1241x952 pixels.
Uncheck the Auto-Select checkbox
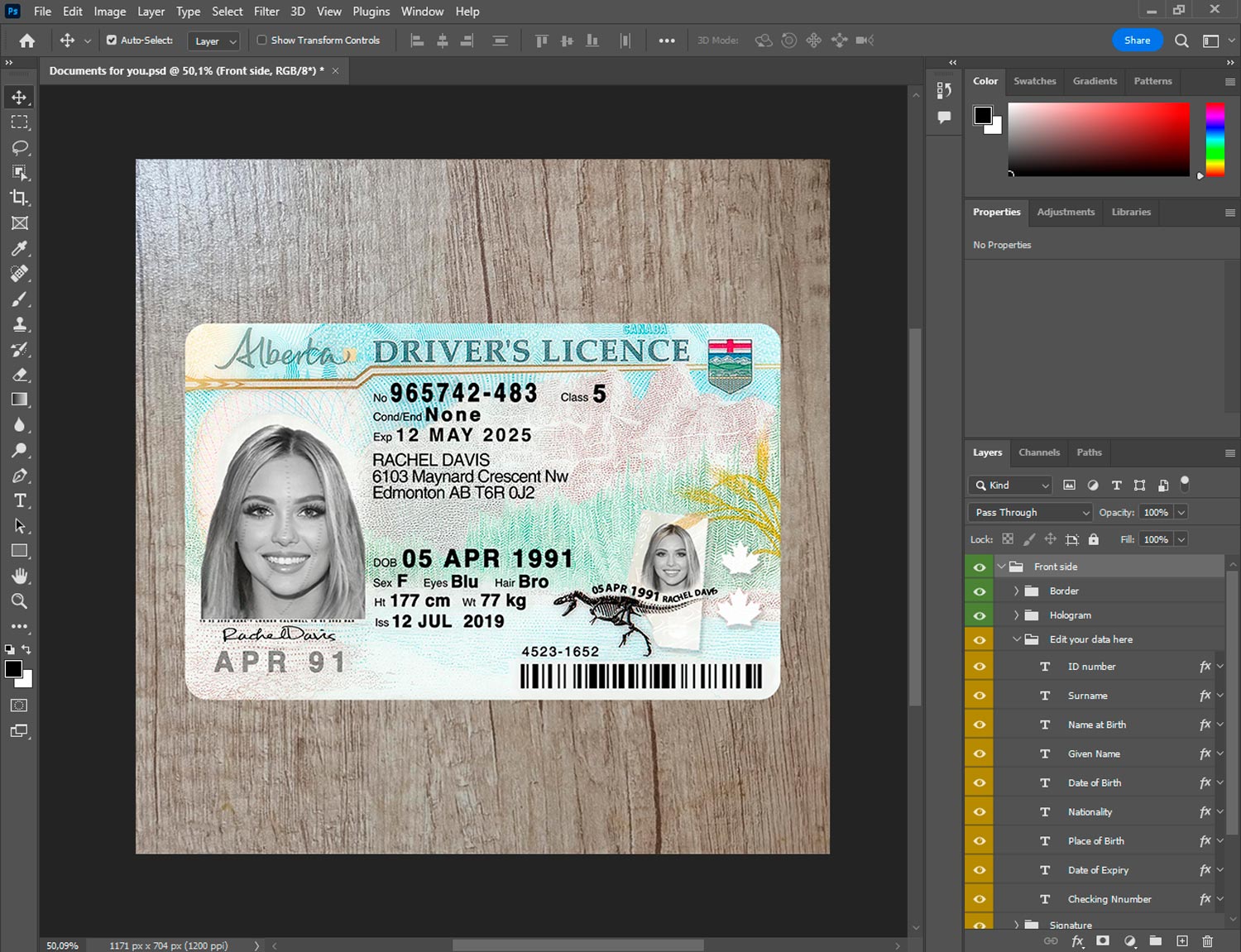pos(112,40)
